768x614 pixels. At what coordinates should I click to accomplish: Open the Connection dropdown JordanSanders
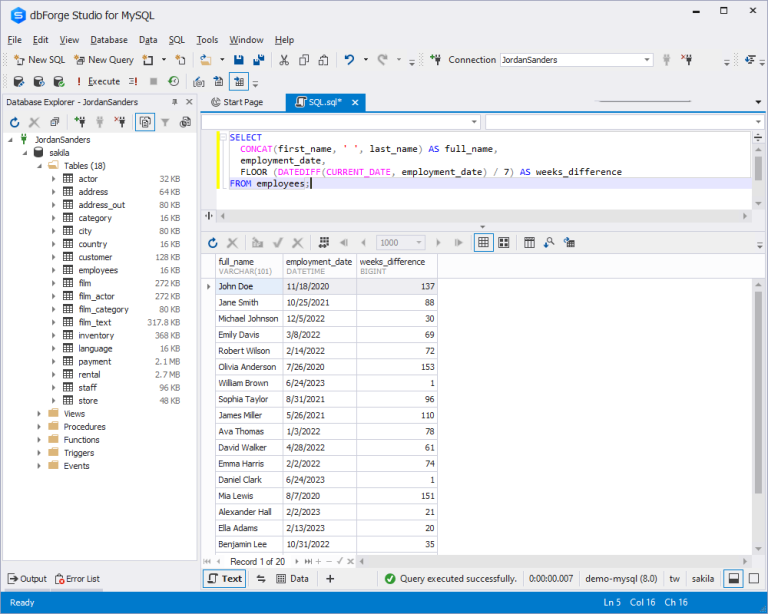[x=647, y=60]
